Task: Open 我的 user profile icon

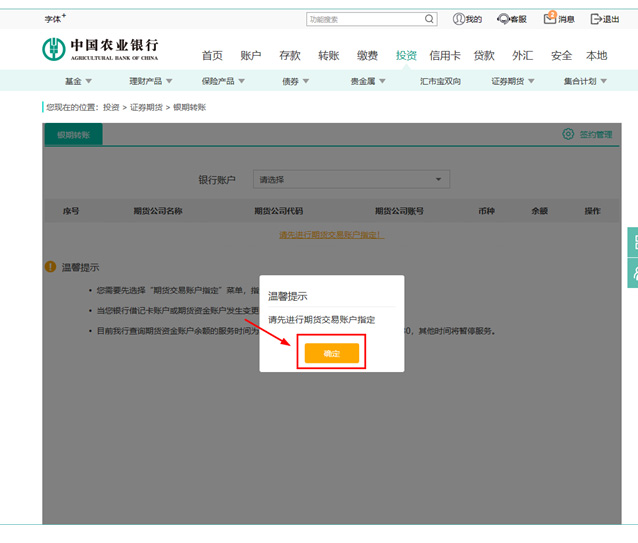Action: 459,19
